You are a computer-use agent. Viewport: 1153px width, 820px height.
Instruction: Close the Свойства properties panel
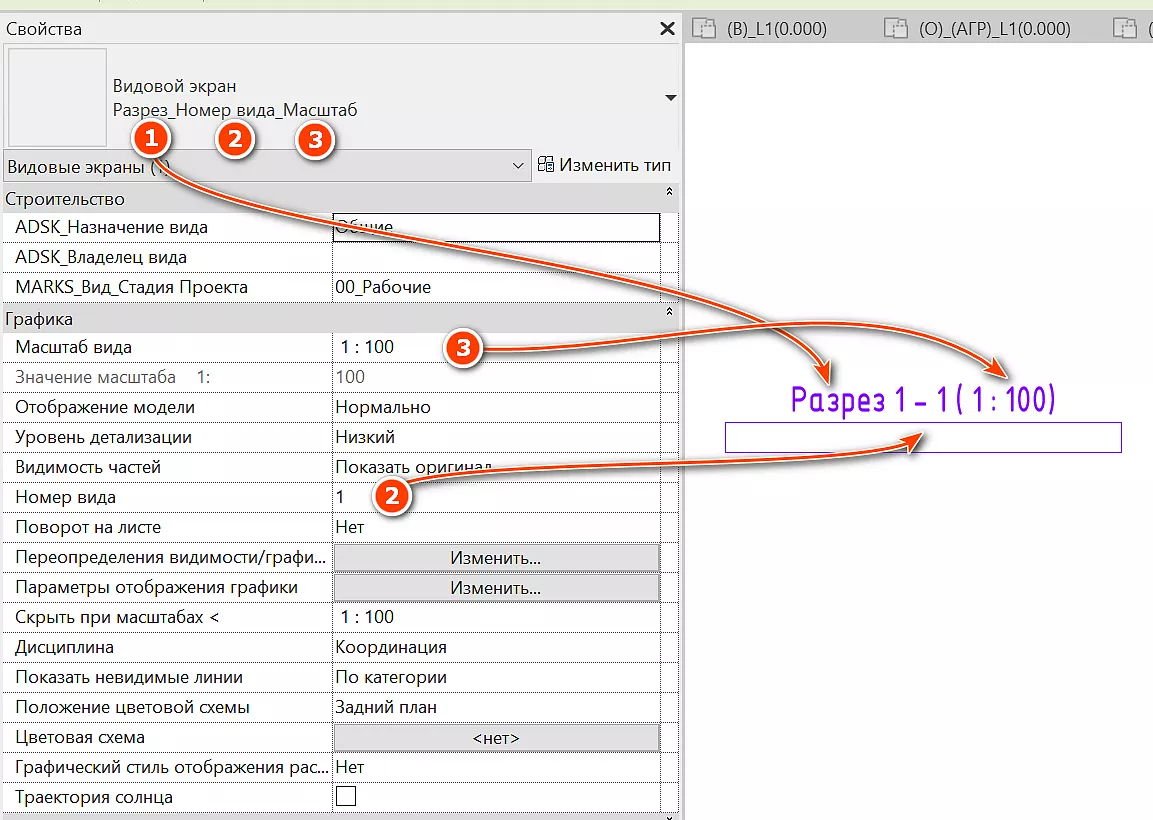click(667, 29)
